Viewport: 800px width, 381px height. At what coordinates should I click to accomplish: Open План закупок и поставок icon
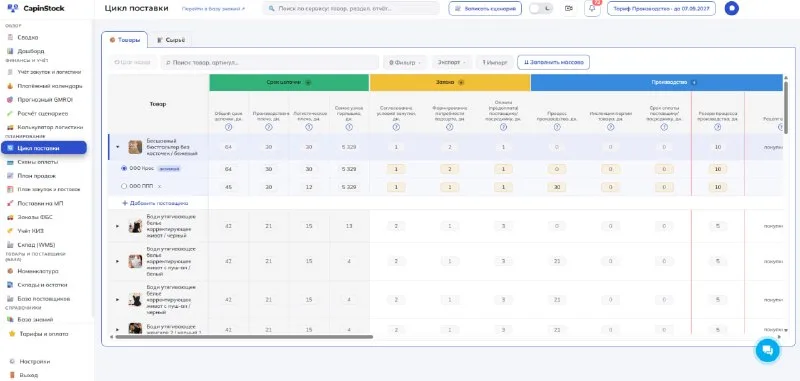(x=10, y=189)
